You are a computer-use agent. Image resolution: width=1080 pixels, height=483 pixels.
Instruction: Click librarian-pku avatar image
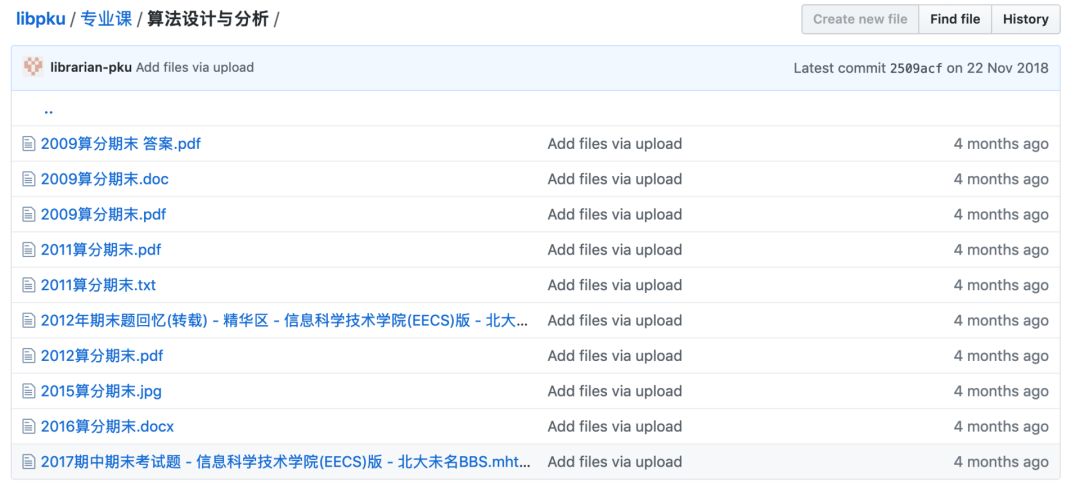tap(33, 67)
